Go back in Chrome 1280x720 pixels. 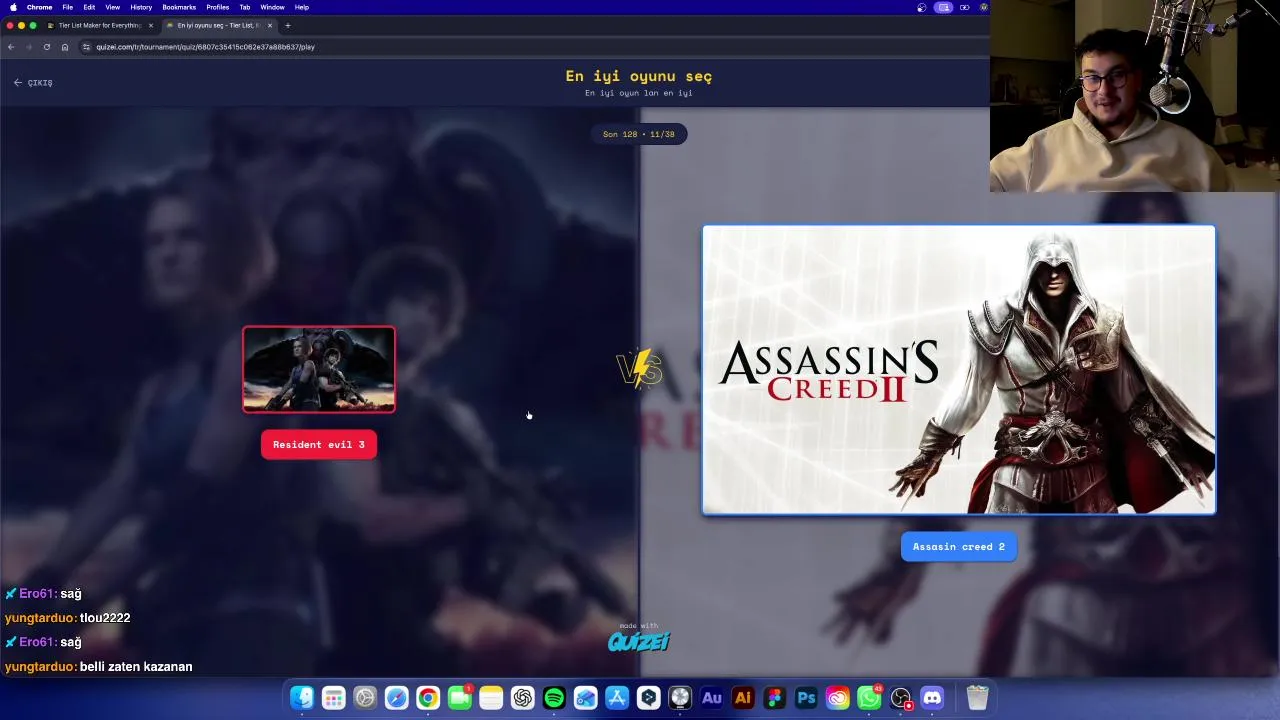pyautogui.click(x=11, y=47)
